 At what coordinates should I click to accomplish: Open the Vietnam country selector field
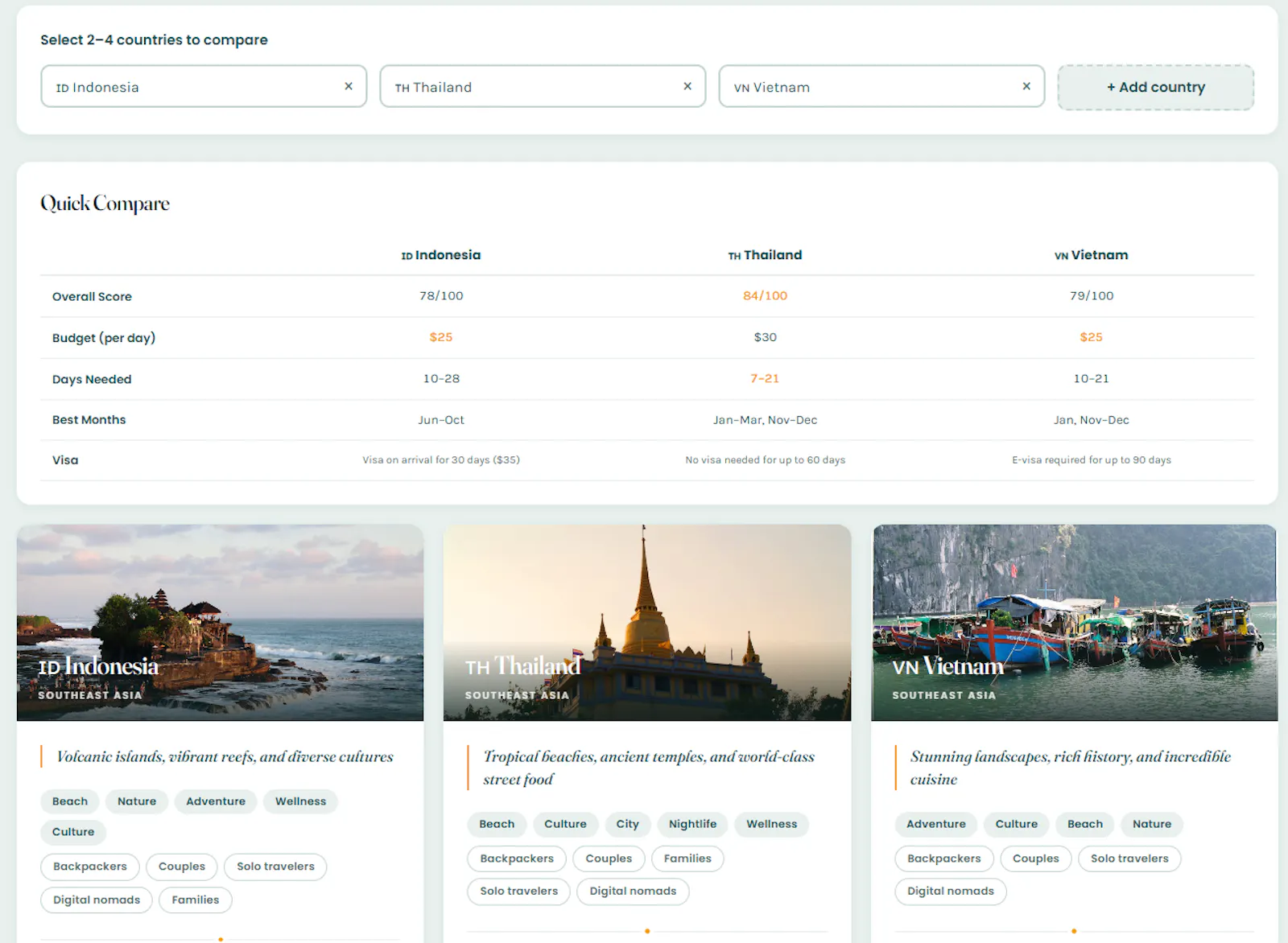click(881, 87)
